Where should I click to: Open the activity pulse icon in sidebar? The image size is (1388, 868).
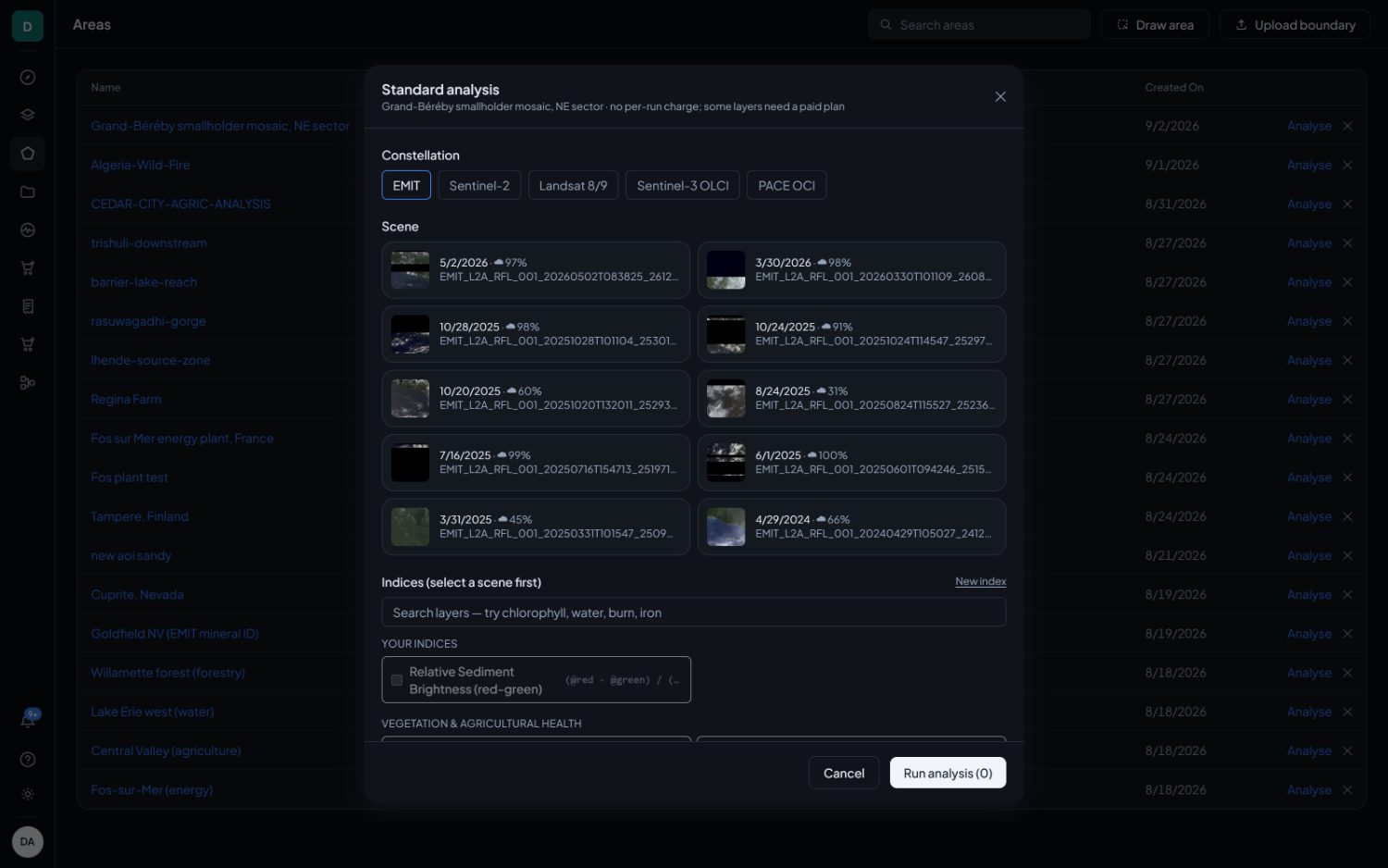point(28,230)
